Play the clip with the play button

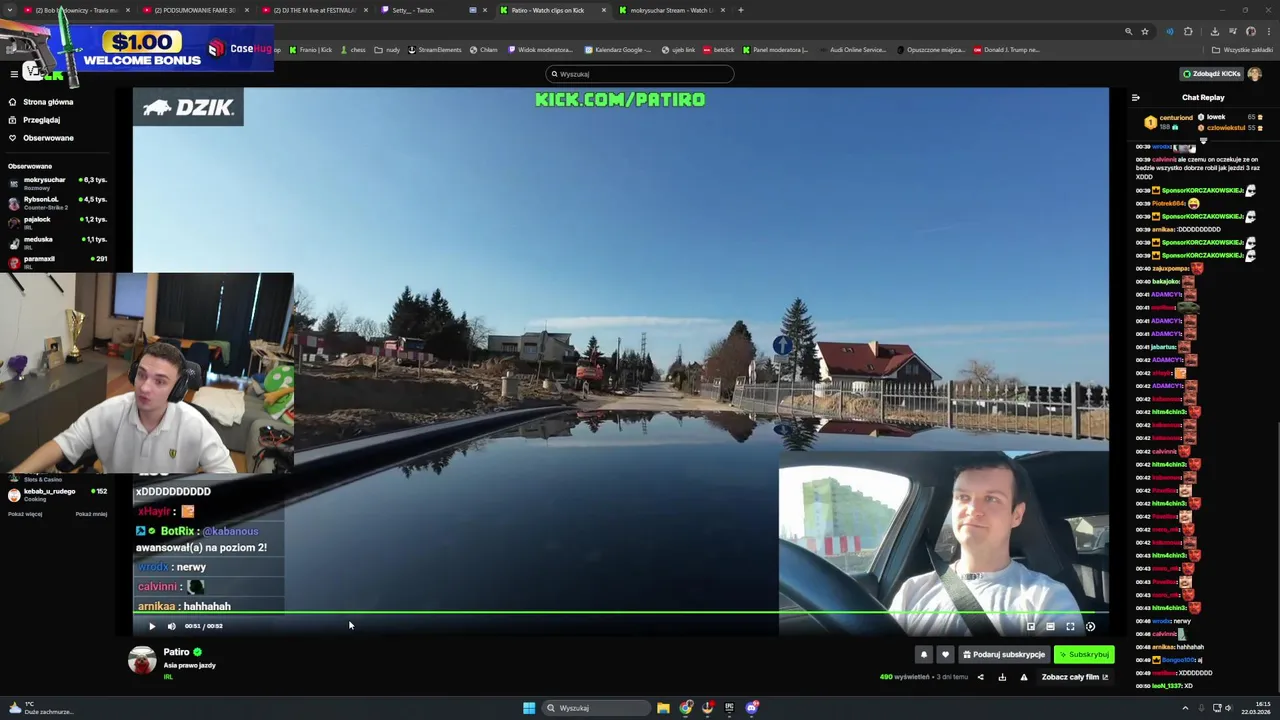point(152,626)
